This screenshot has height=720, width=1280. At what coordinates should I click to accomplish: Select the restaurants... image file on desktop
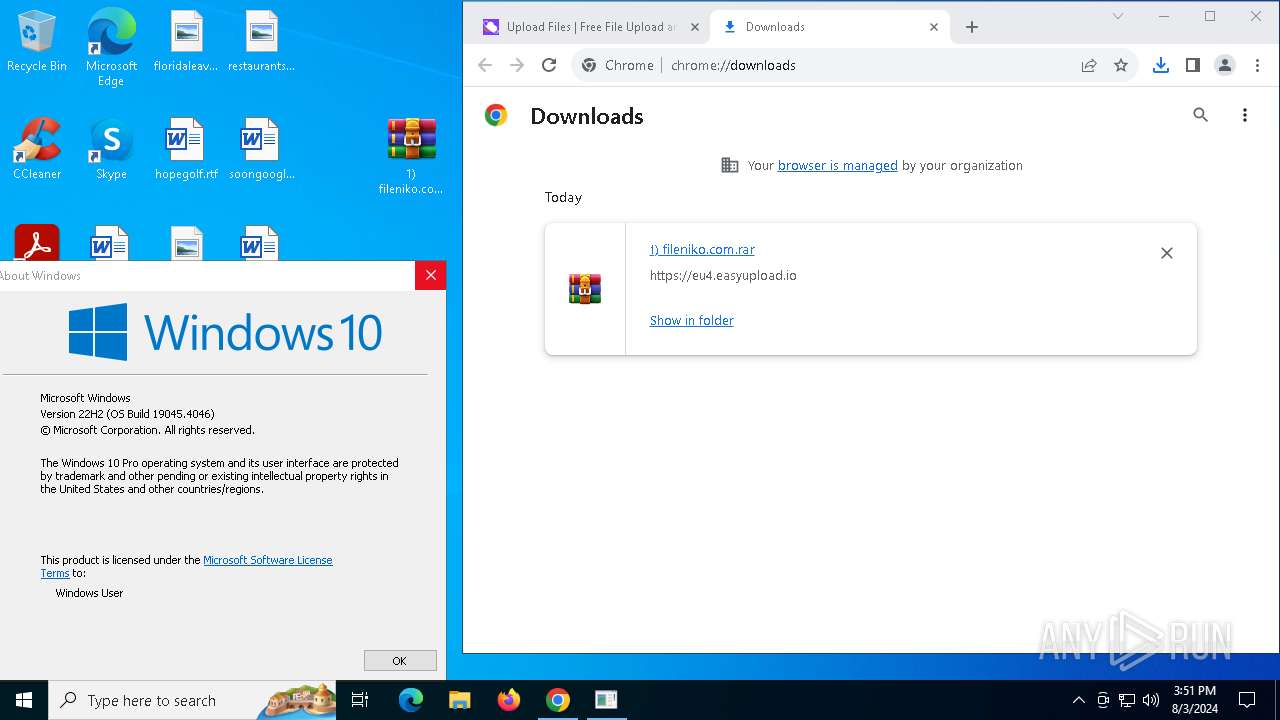pos(261,42)
